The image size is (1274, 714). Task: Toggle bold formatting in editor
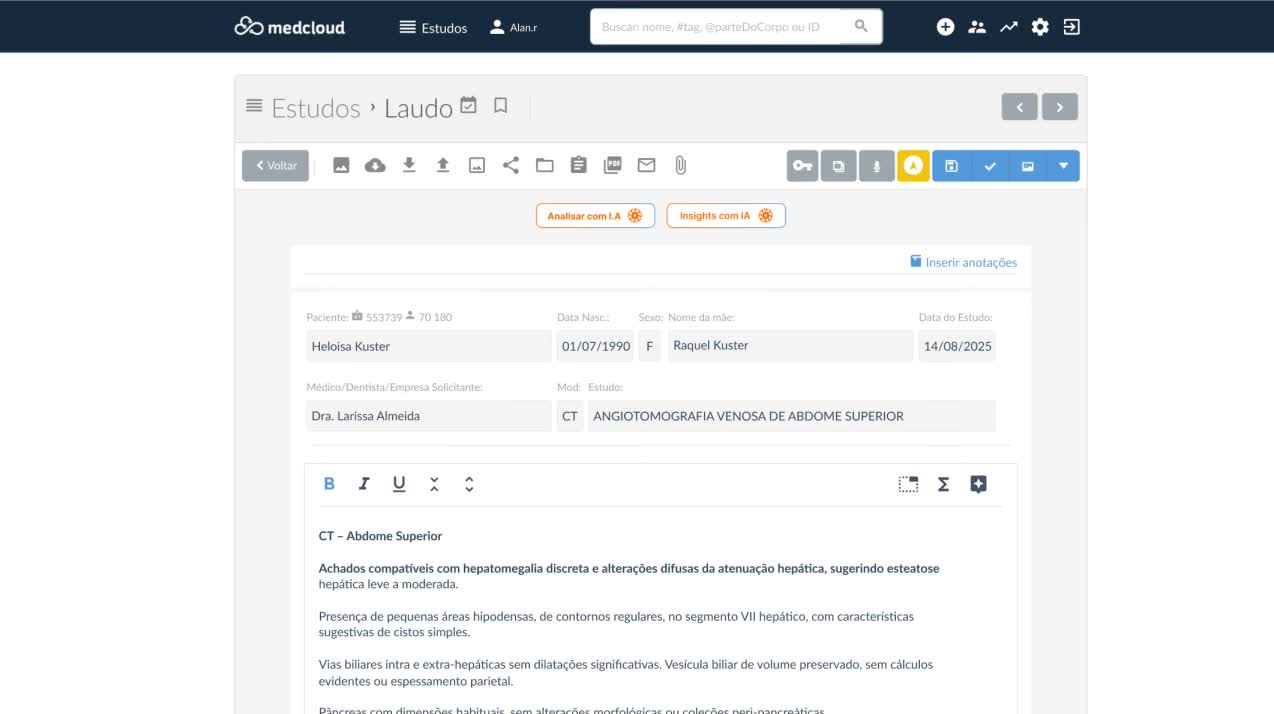point(329,484)
